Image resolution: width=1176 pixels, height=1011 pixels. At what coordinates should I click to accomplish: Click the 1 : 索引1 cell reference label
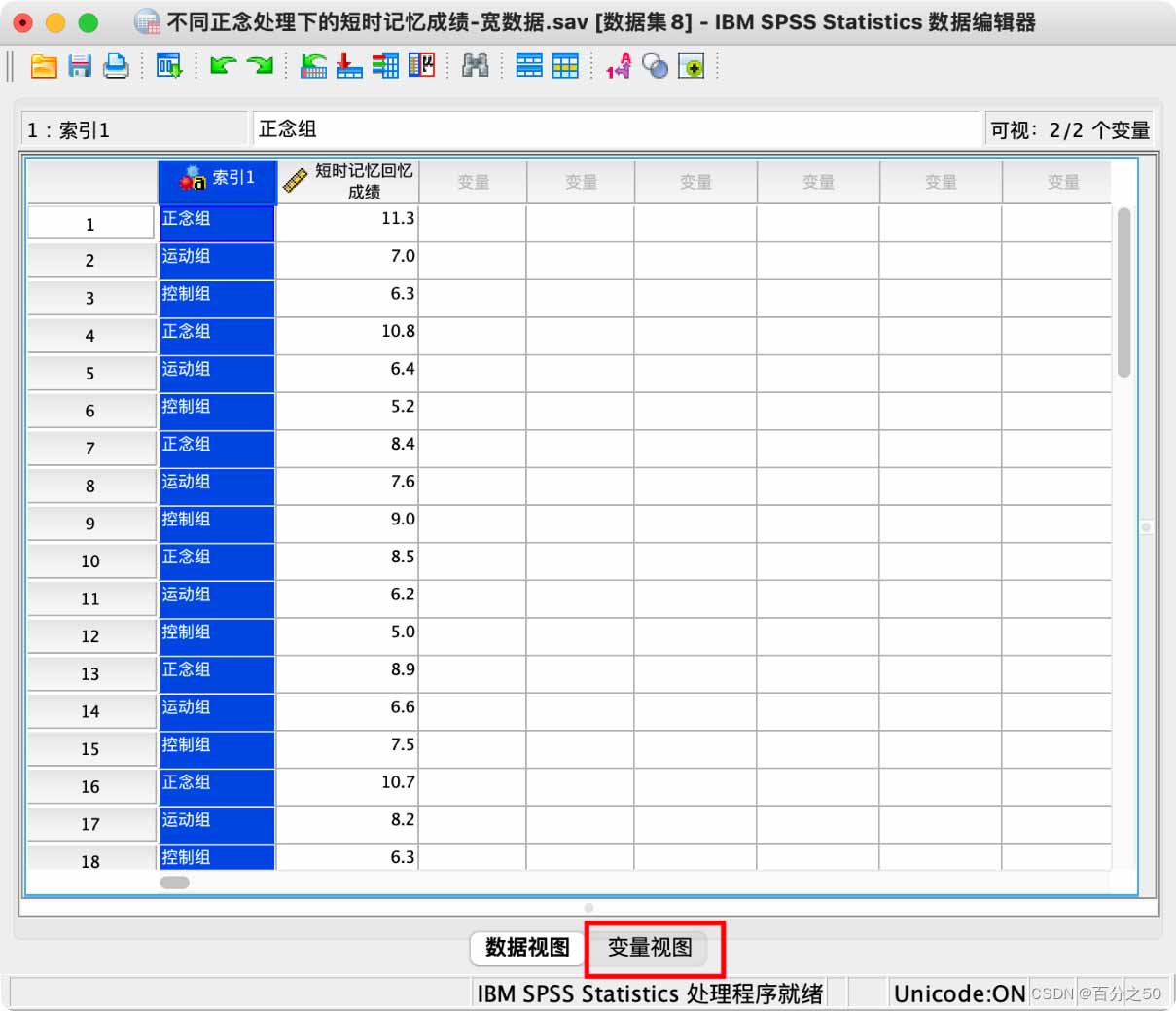133,129
